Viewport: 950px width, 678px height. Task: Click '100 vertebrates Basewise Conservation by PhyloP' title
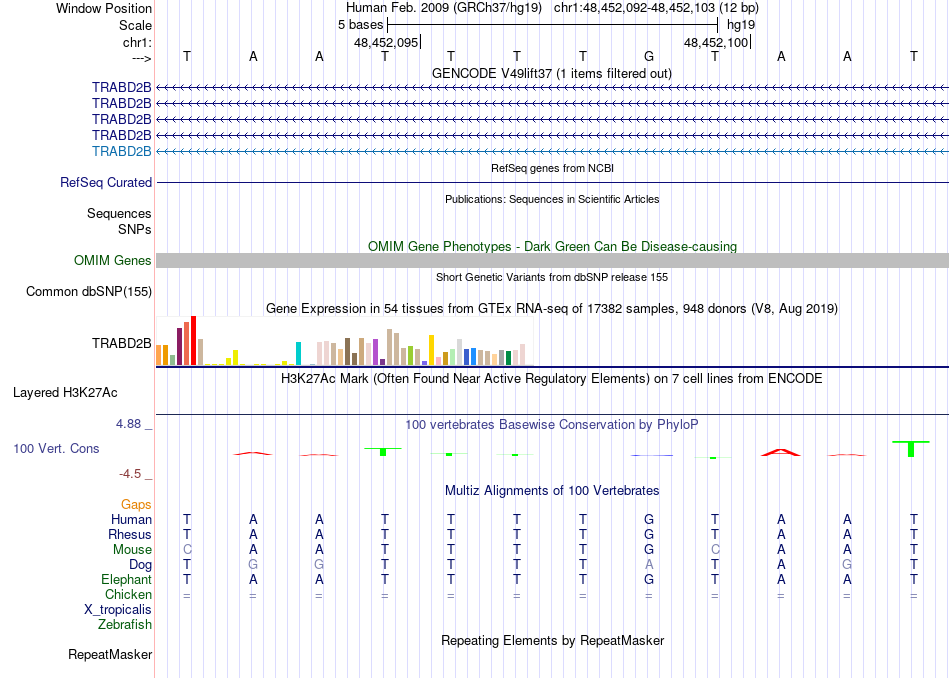(x=551, y=425)
